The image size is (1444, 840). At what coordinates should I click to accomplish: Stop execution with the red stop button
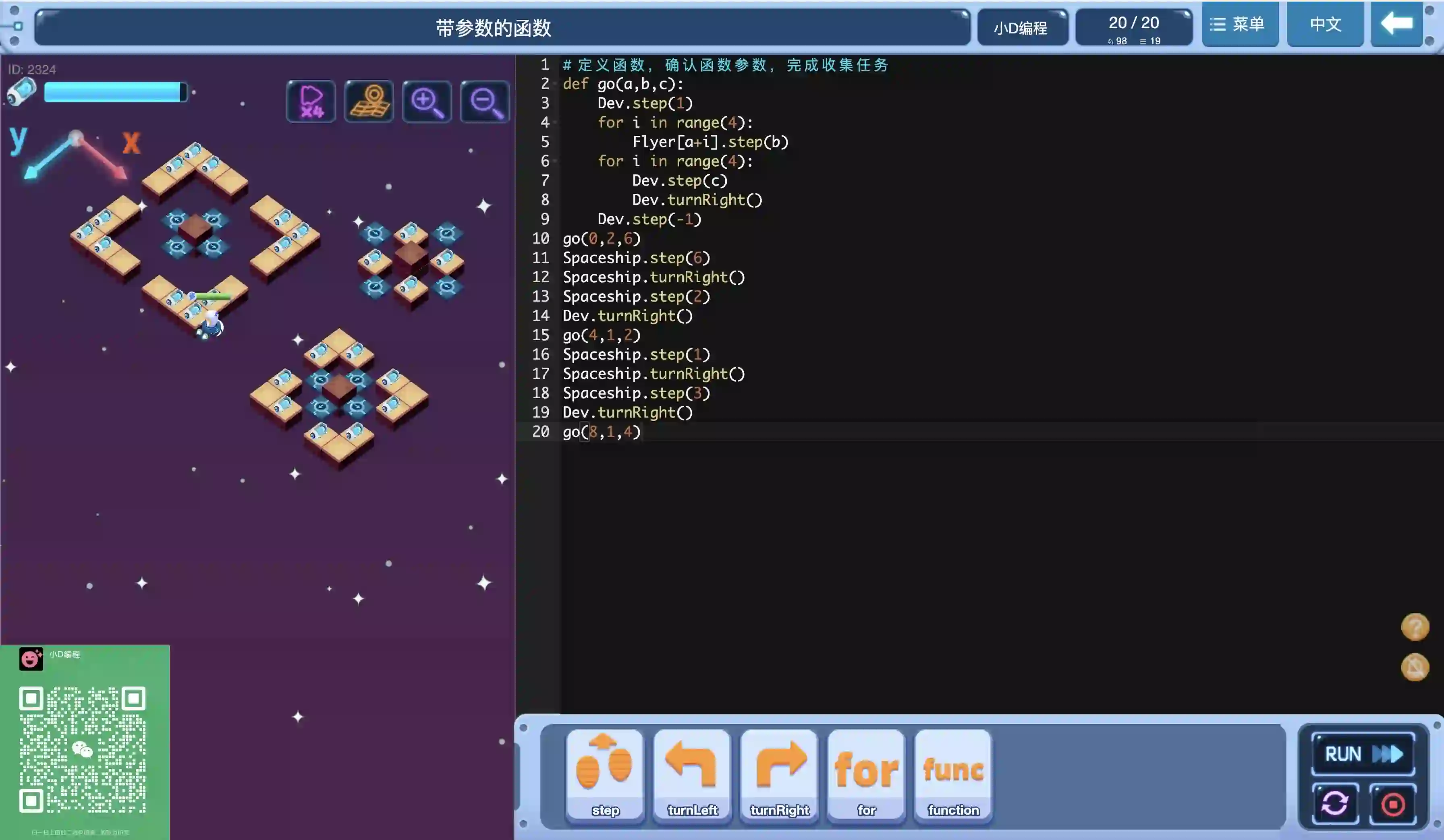tap(1392, 804)
